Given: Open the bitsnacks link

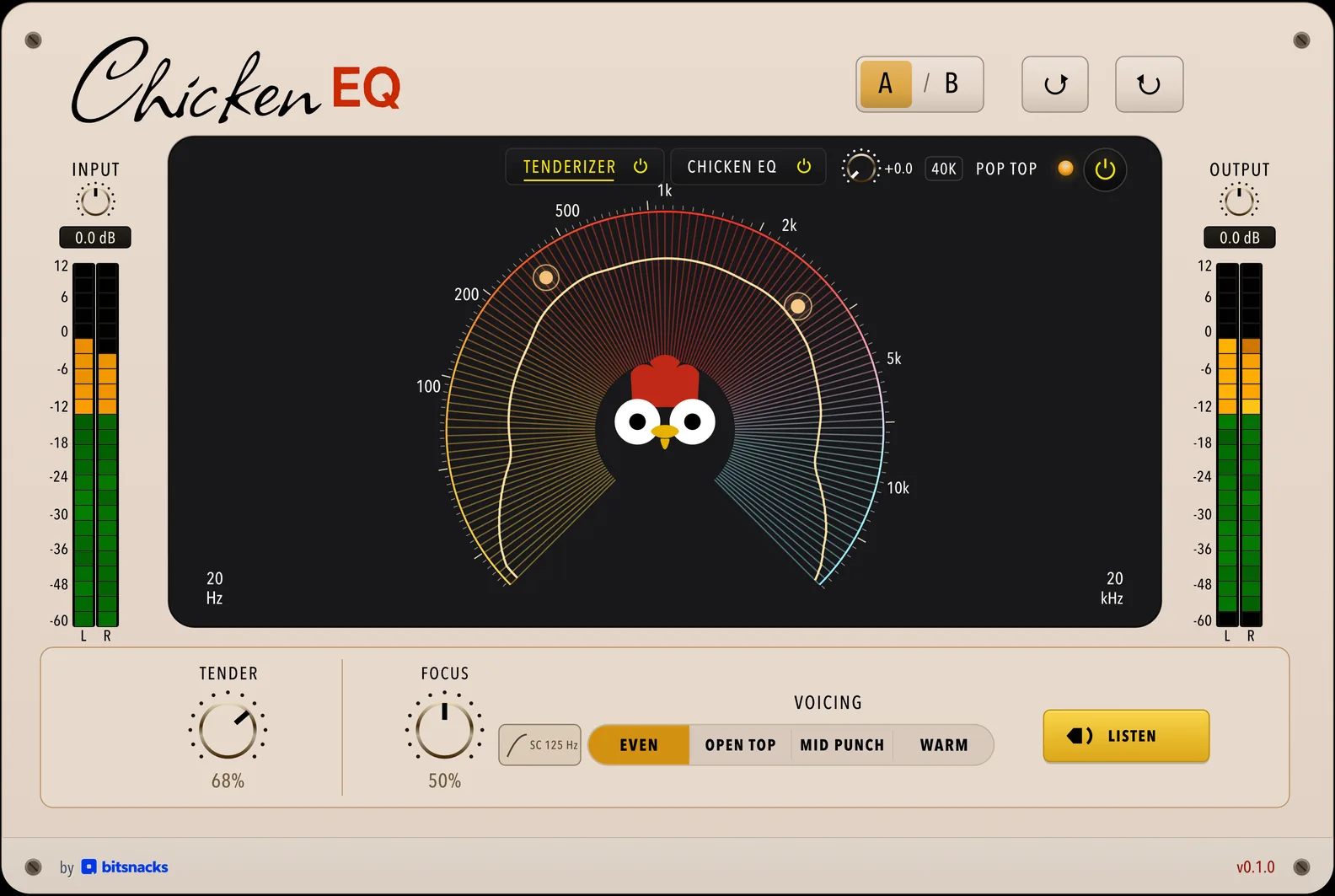Looking at the screenshot, I should pyautogui.click(x=125, y=866).
